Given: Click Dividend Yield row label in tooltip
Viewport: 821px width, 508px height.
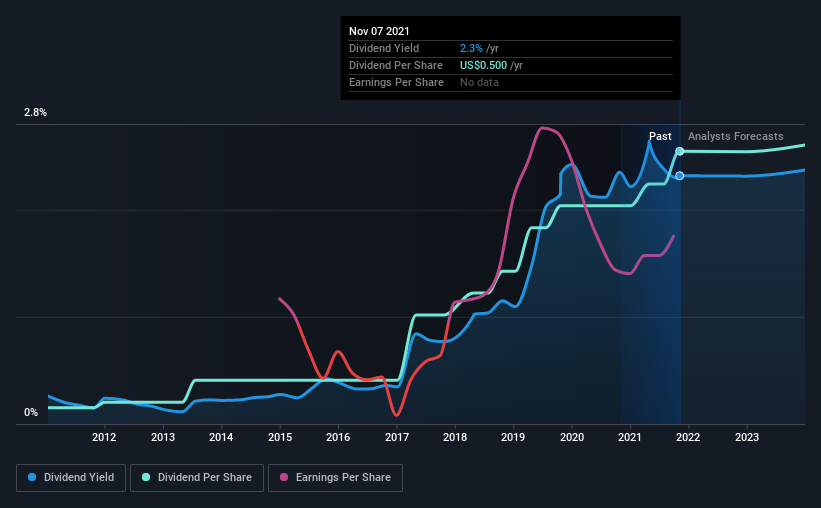Looking at the screenshot, I should [384, 48].
